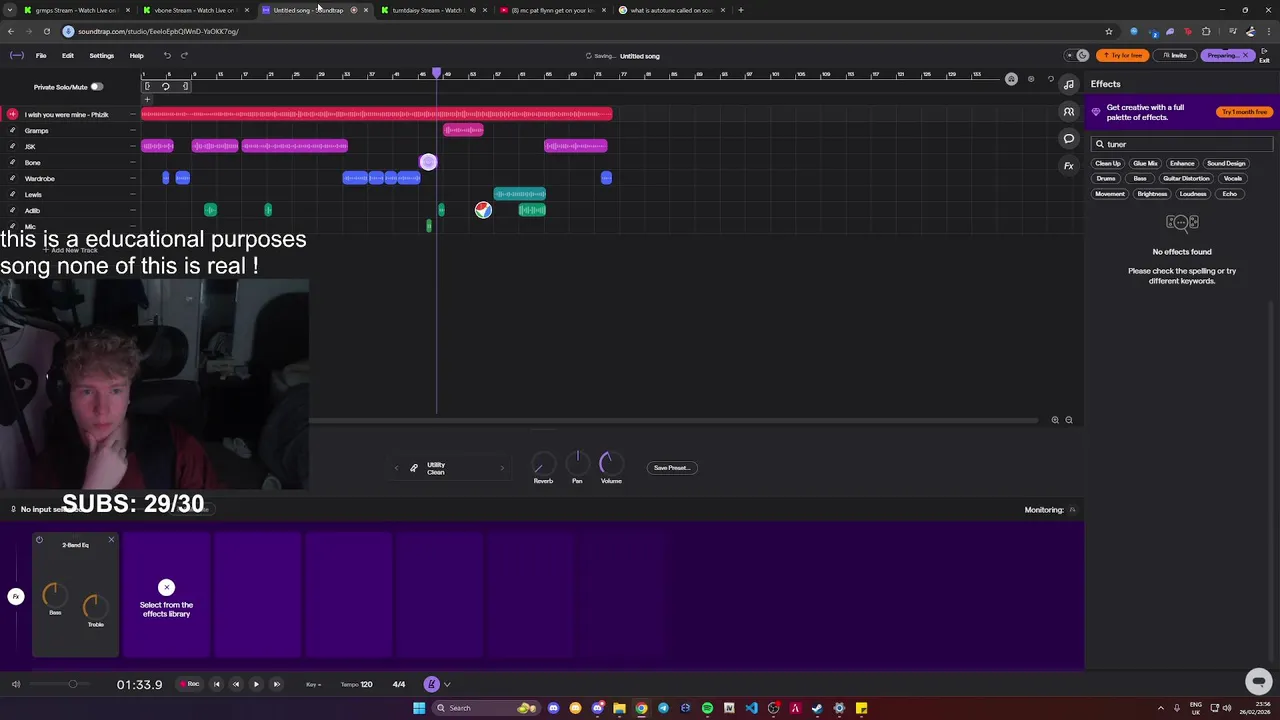Viewport: 1280px width, 720px height.
Task: Open the Soundtrap logo home menu
Action: [x=16, y=55]
